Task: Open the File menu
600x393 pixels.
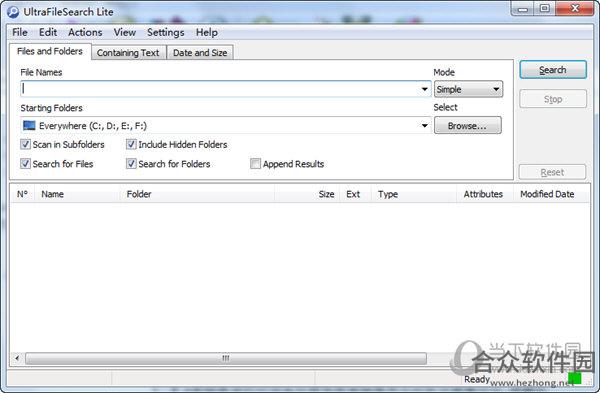Action: pyautogui.click(x=20, y=33)
